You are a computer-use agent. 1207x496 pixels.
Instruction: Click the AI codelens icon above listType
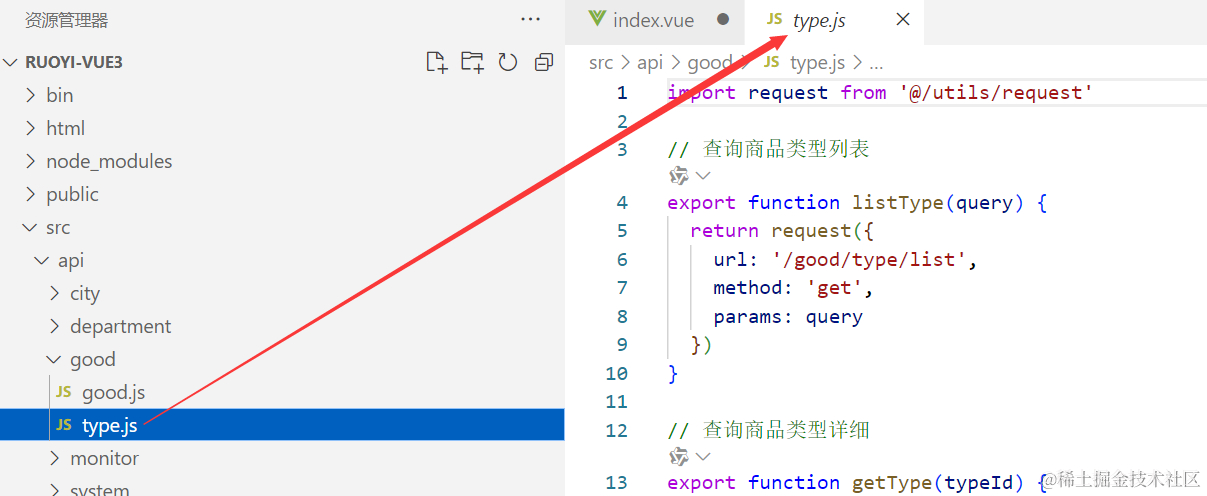(679, 176)
